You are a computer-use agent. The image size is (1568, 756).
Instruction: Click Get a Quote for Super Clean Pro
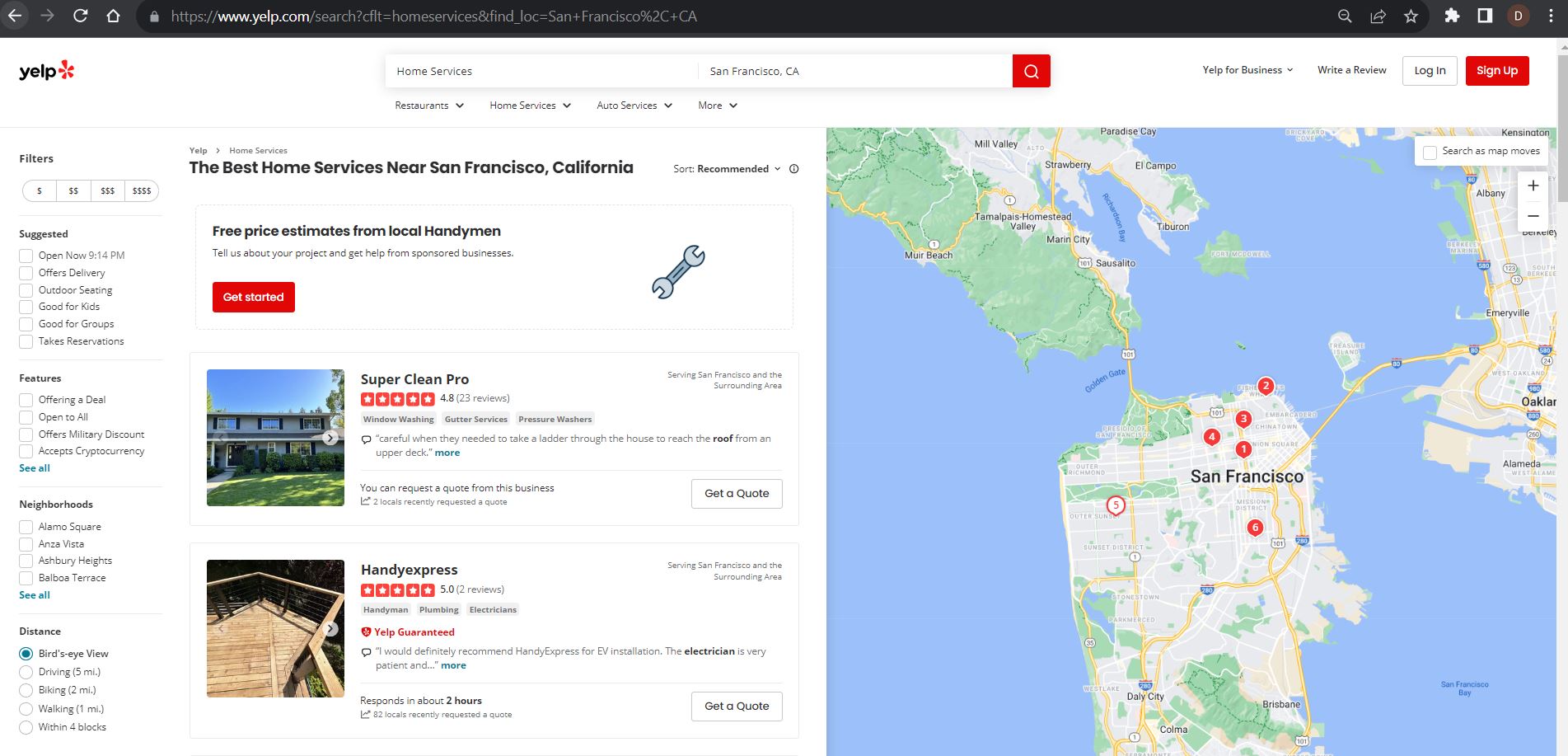737,494
